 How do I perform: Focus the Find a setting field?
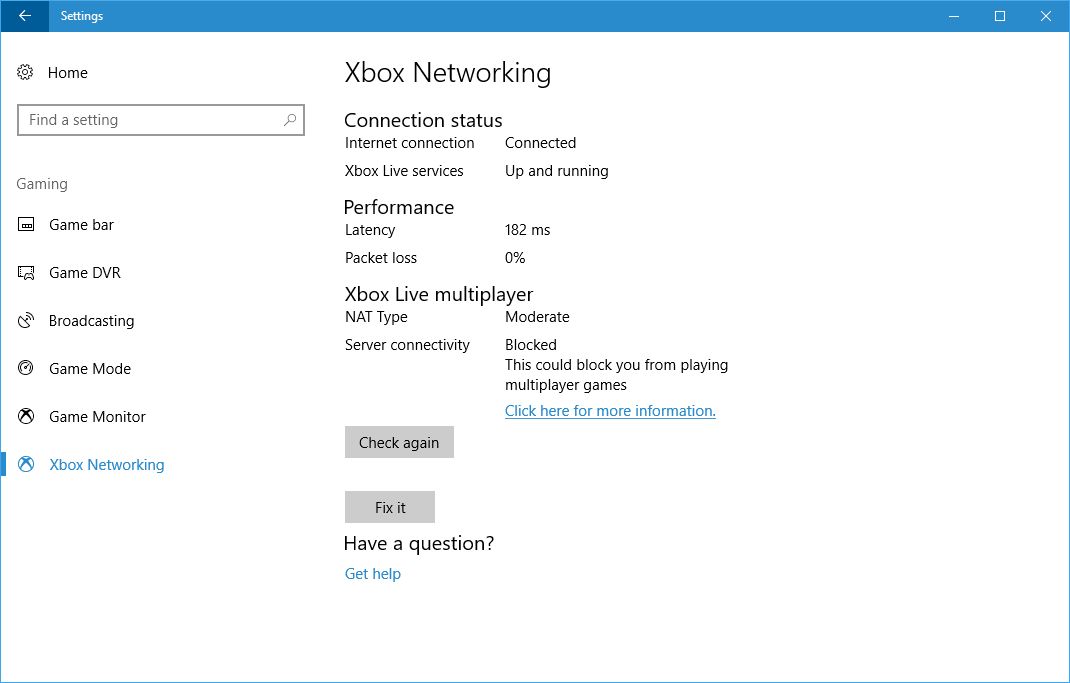160,120
